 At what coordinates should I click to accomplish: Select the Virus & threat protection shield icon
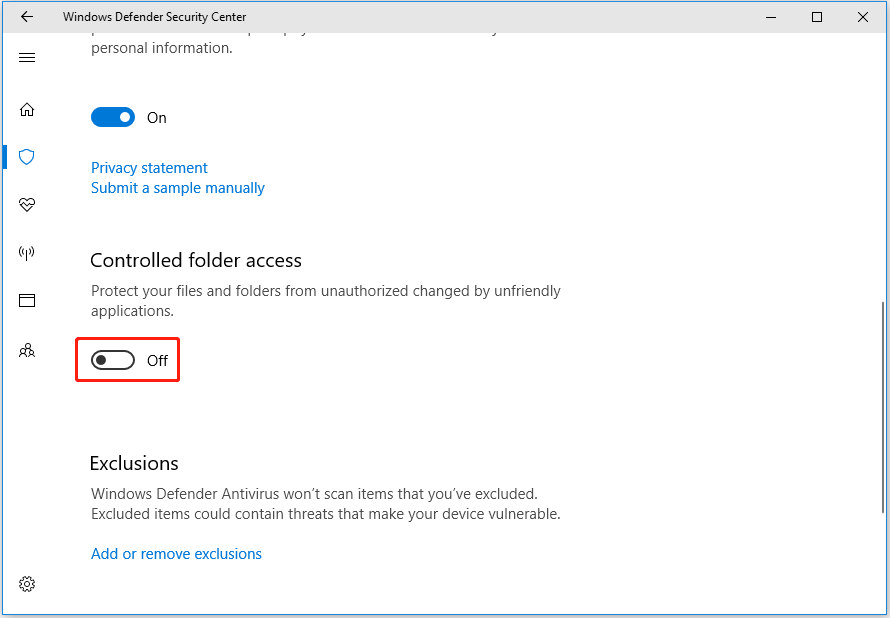[27, 157]
